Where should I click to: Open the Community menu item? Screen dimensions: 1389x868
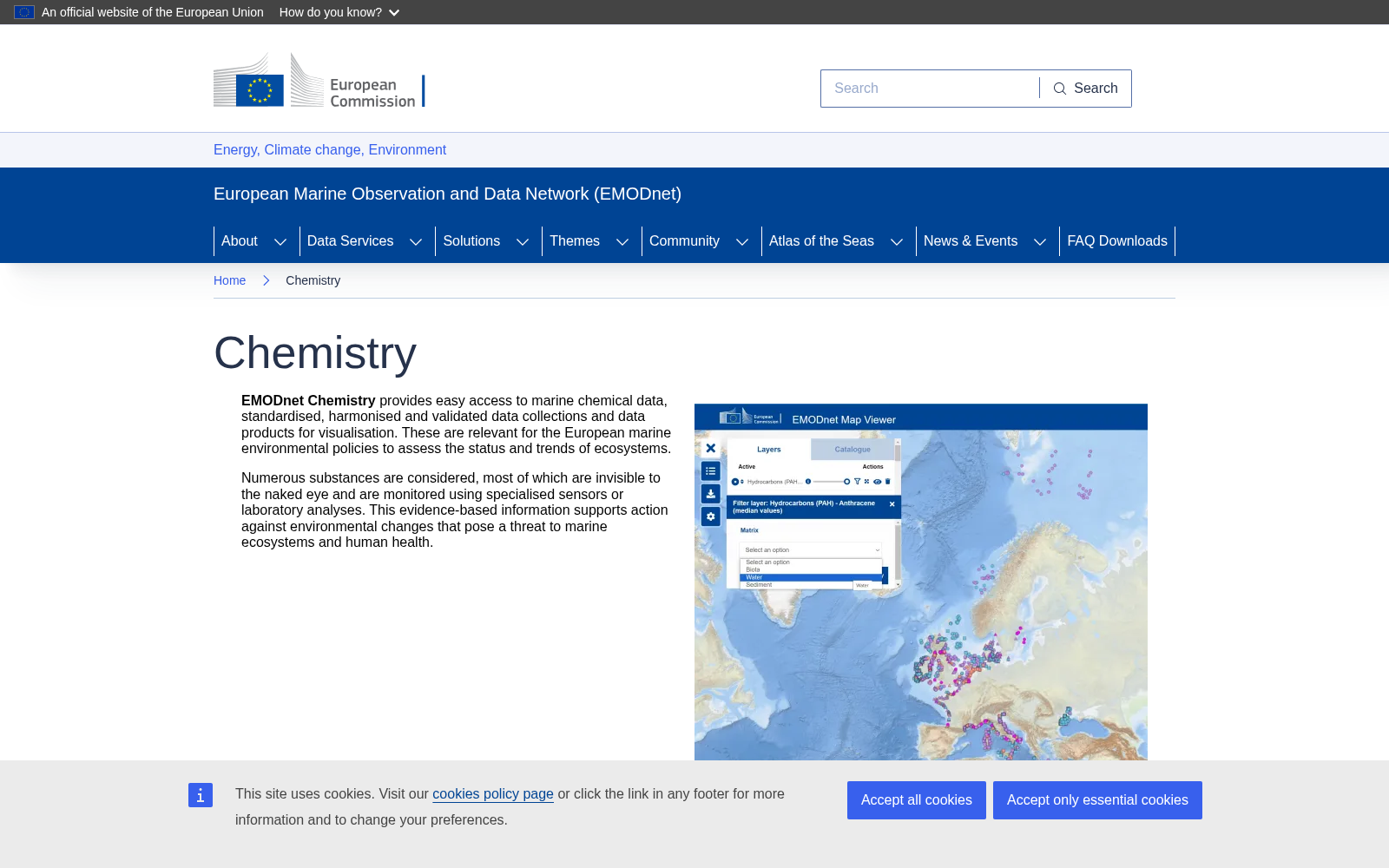[684, 241]
